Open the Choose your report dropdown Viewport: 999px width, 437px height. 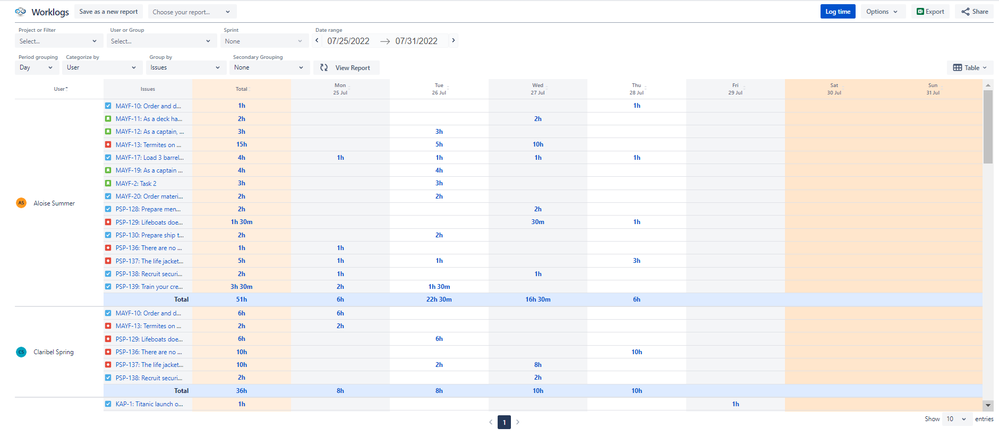[192, 11]
